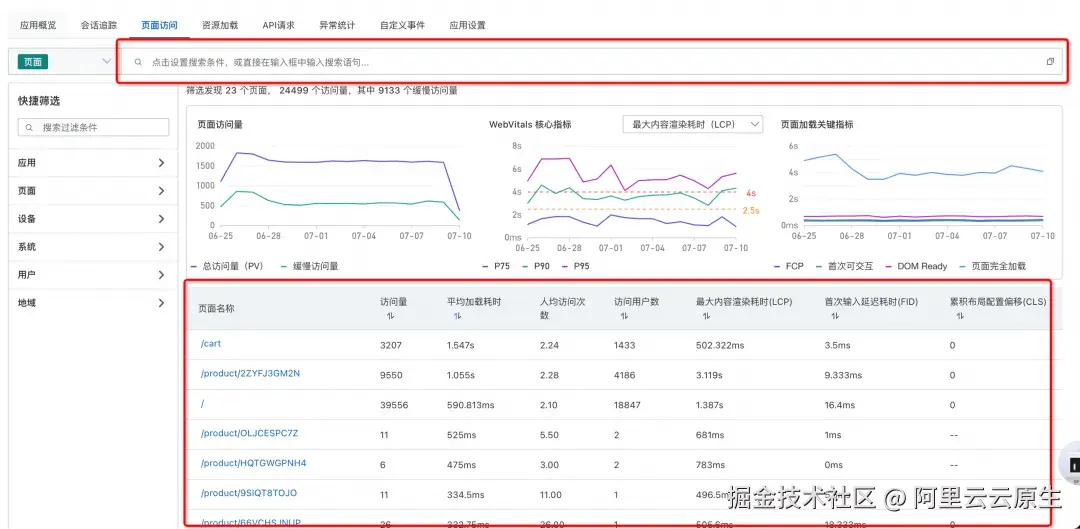This screenshot has height=529, width=1080.
Task: Click the search condition input box
Action: (x=592, y=61)
